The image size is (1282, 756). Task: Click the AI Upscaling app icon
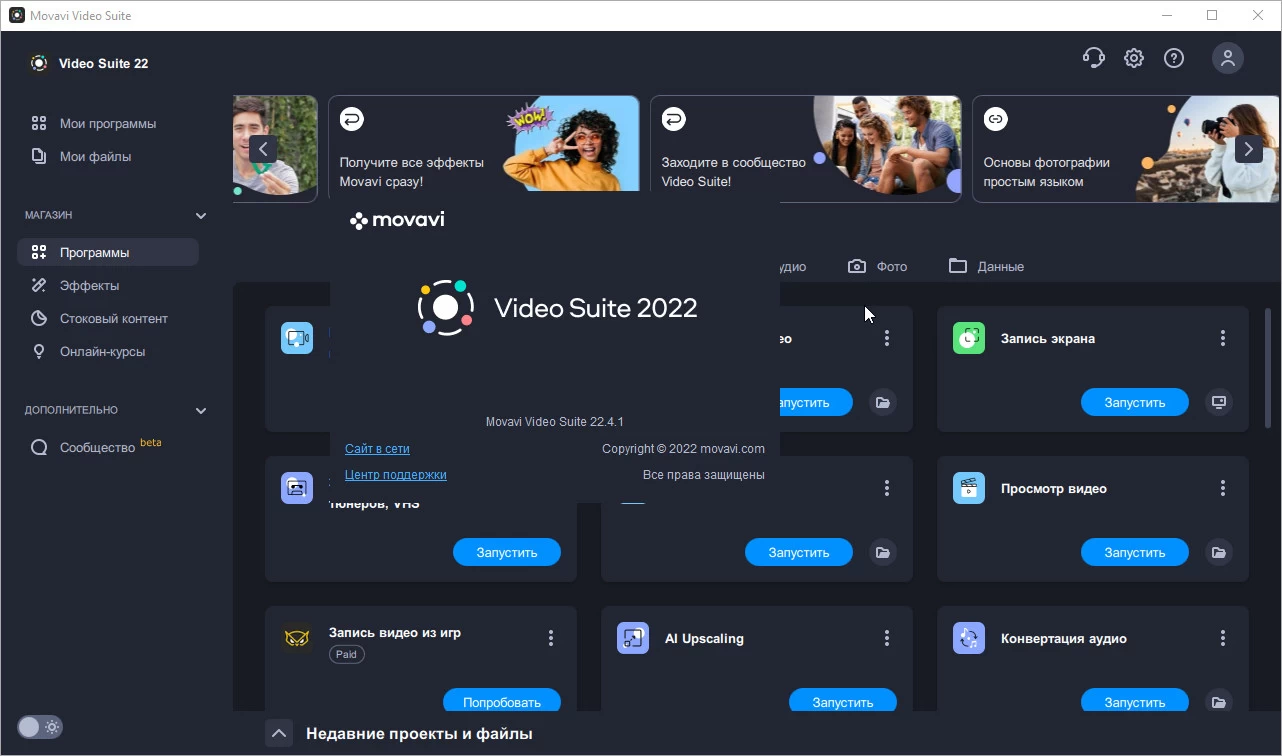pos(633,639)
